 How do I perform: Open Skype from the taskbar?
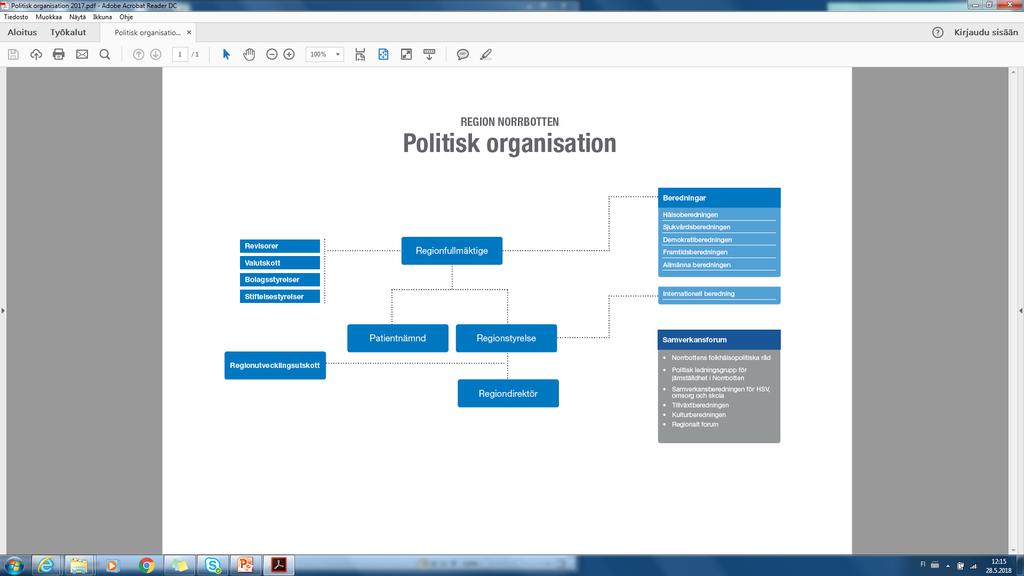tap(213, 566)
